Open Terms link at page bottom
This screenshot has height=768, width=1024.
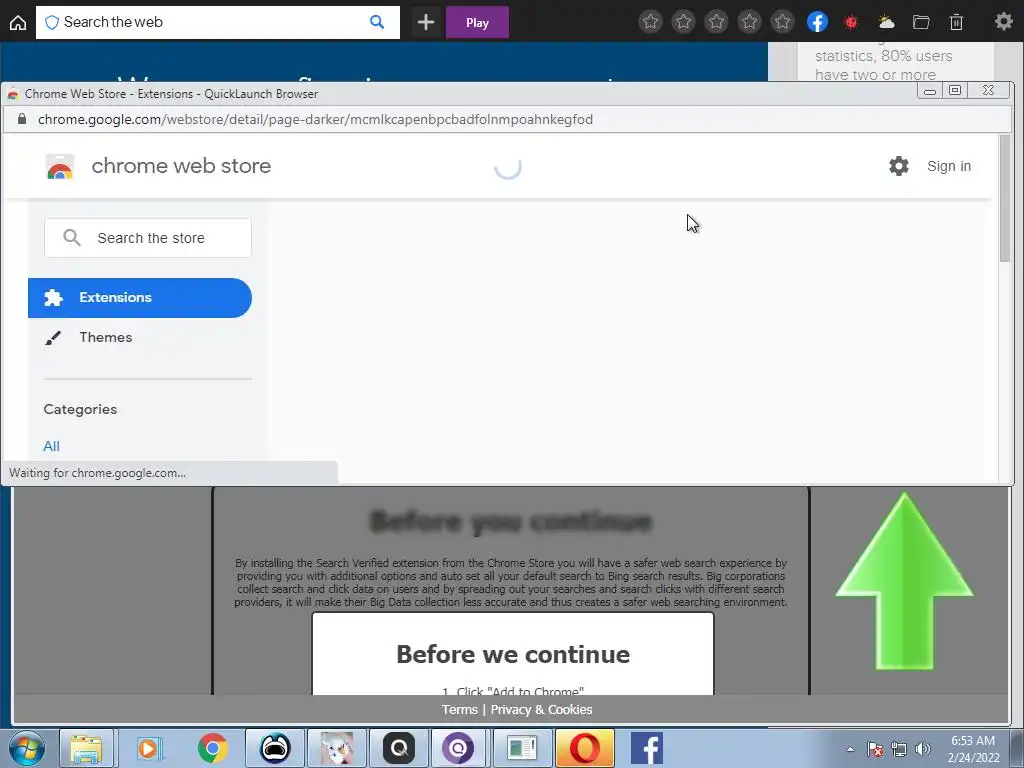(x=460, y=709)
